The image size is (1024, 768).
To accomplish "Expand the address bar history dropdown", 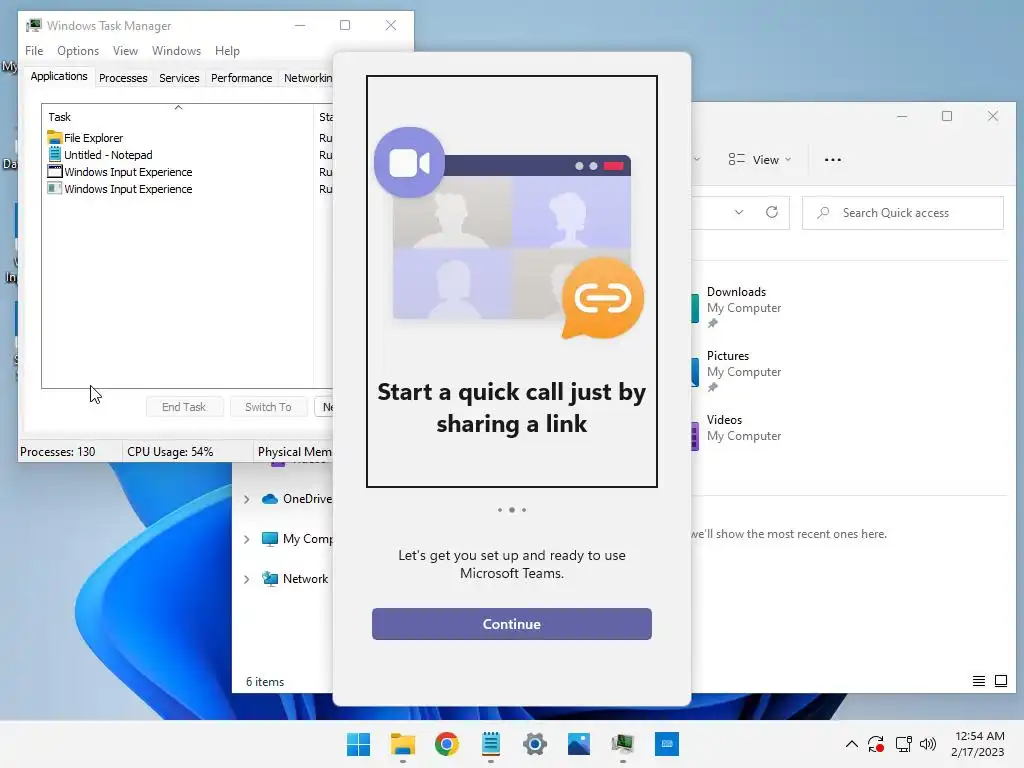I will (739, 213).
